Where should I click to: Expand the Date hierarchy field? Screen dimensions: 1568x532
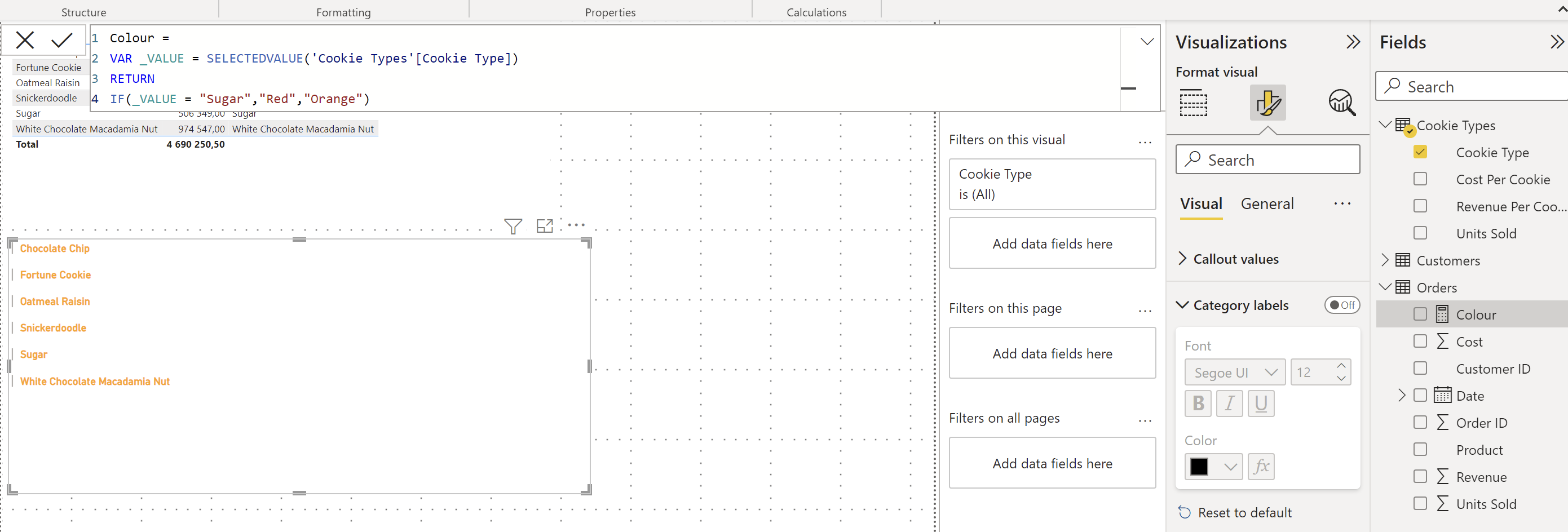click(x=1401, y=396)
